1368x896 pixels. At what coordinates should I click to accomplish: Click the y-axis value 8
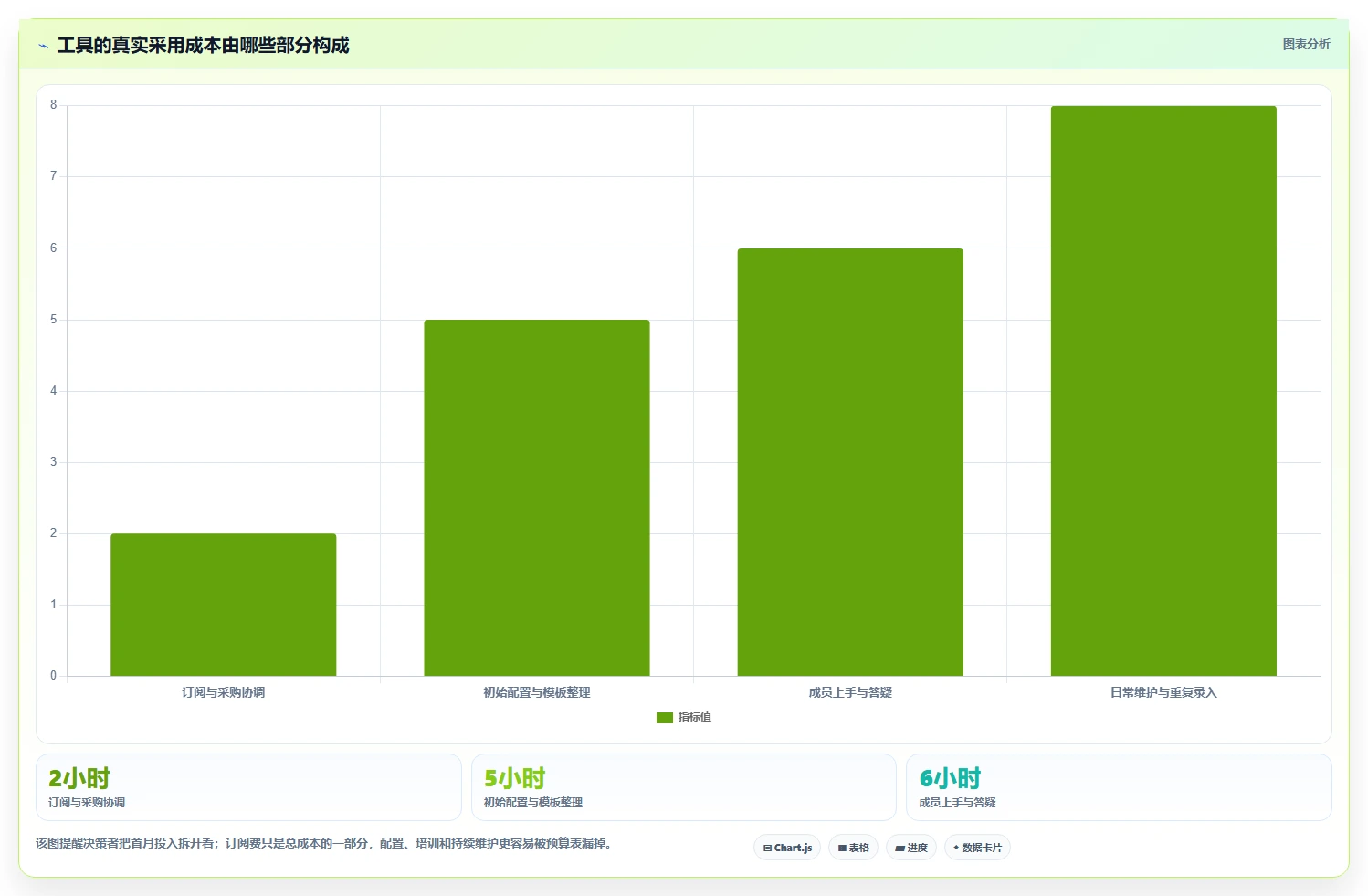click(53, 105)
